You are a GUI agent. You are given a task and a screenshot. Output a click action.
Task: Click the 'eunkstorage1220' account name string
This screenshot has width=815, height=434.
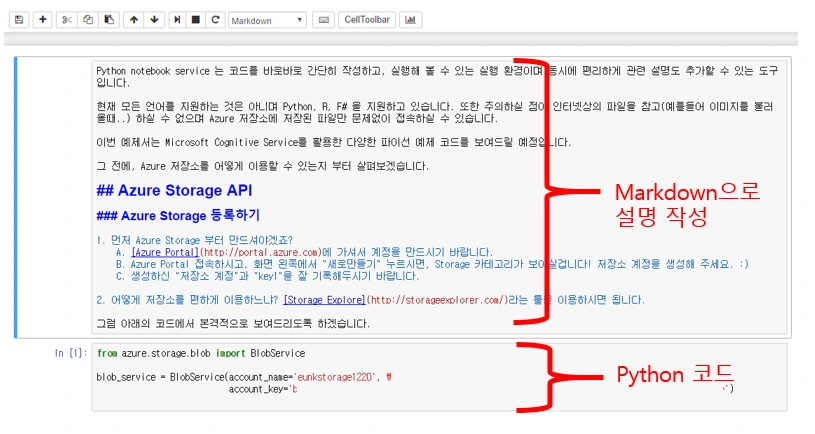[x=335, y=377]
